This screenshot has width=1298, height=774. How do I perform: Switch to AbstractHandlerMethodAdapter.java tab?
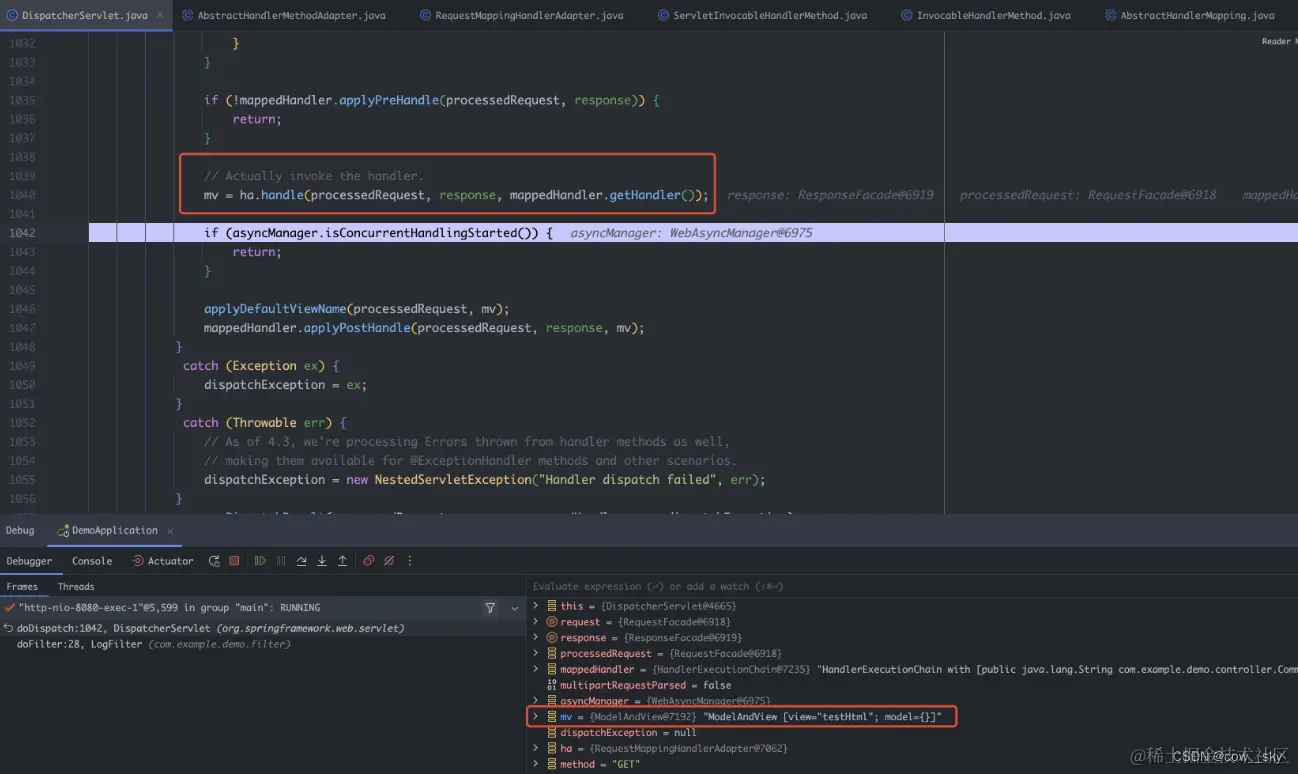[283, 15]
